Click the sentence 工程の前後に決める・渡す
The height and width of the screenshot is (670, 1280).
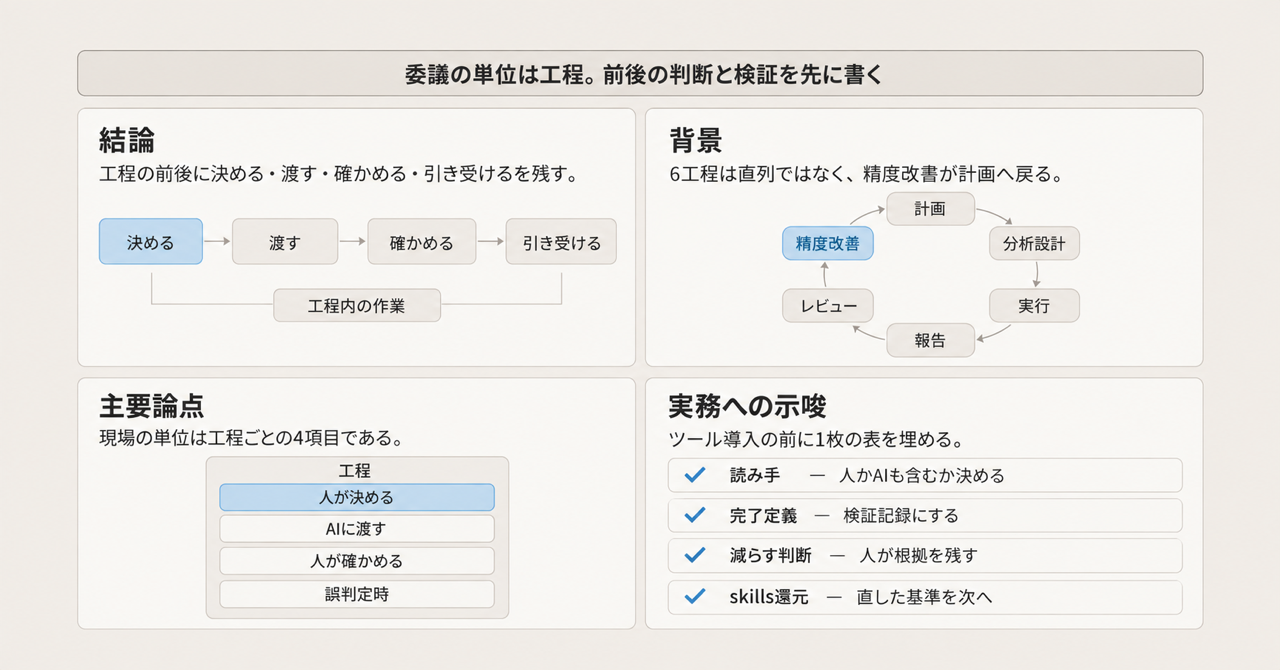click(339, 174)
